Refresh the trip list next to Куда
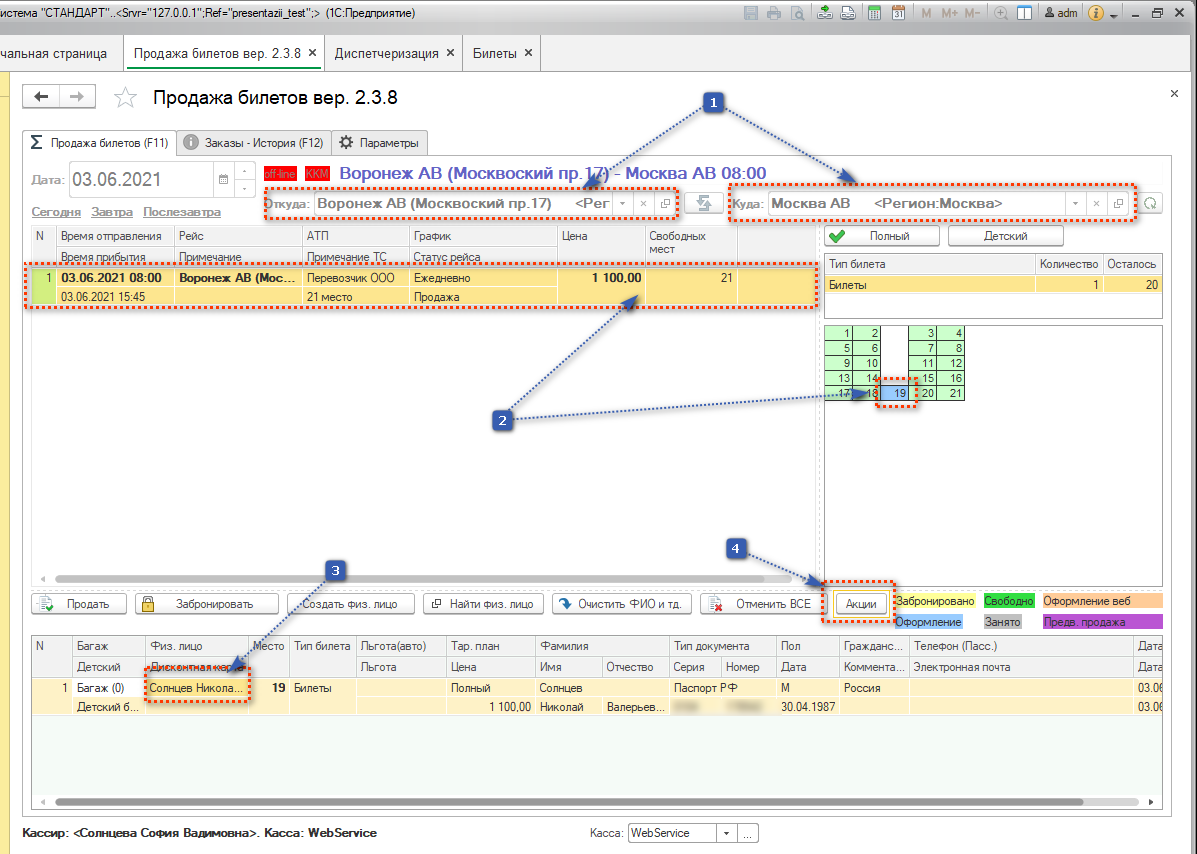The height and width of the screenshot is (854, 1197). click(x=1150, y=203)
